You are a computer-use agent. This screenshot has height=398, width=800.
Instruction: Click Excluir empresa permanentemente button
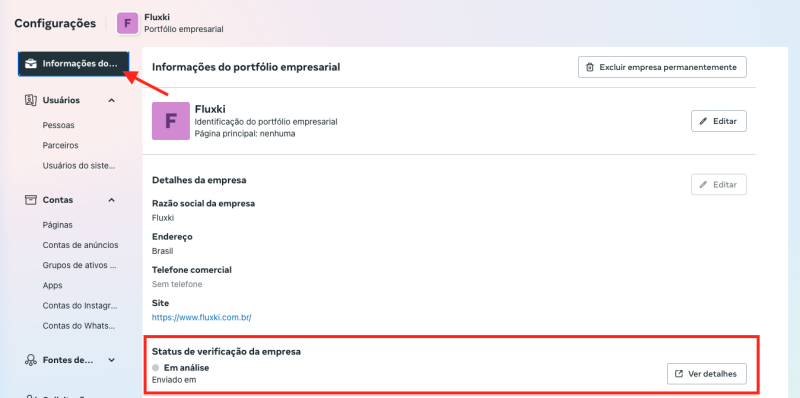[x=662, y=67]
